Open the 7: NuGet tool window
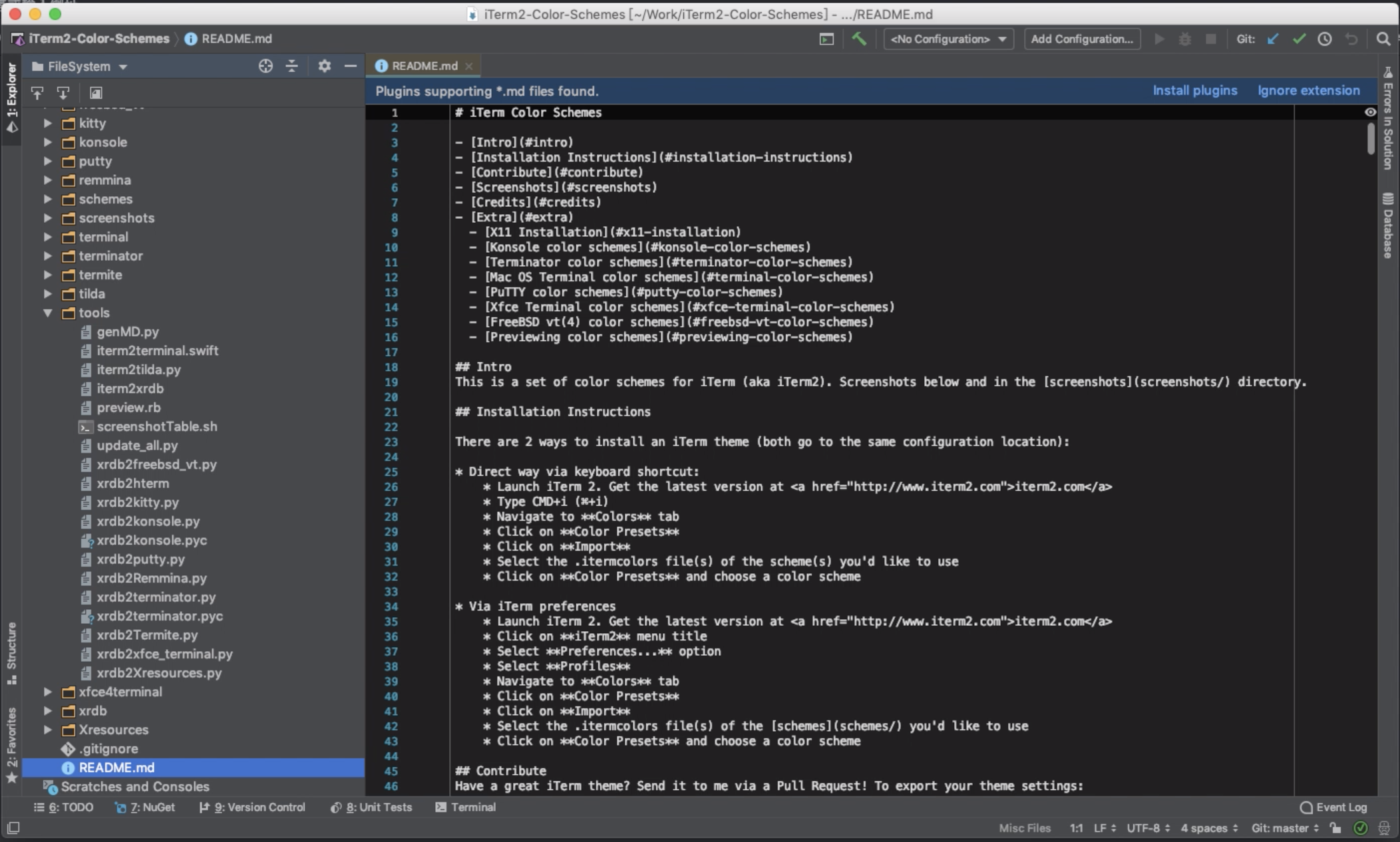Viewport: 1400px width, 842px height. pos(144,807)
